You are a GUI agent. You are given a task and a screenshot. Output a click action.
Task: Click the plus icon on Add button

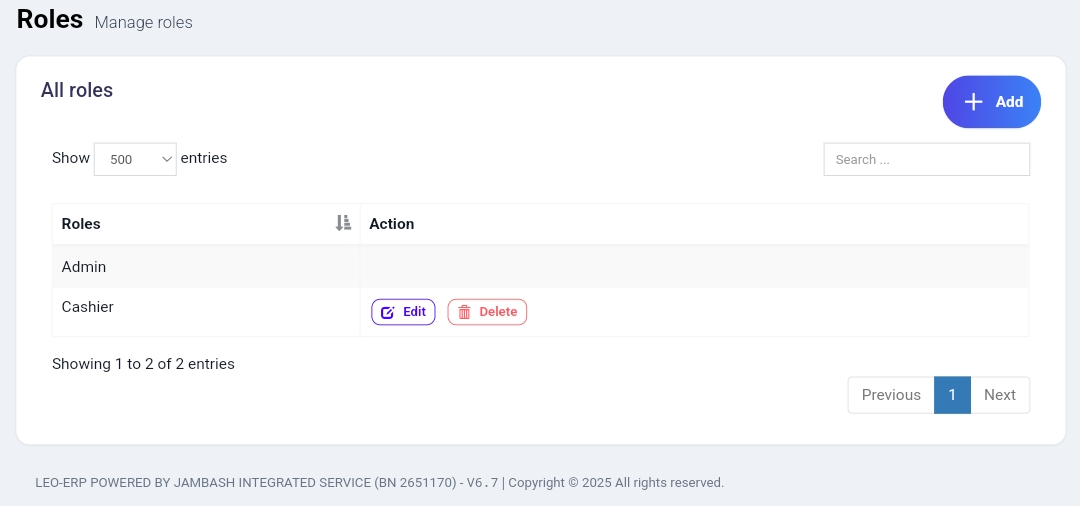click(x=973, y=102)
